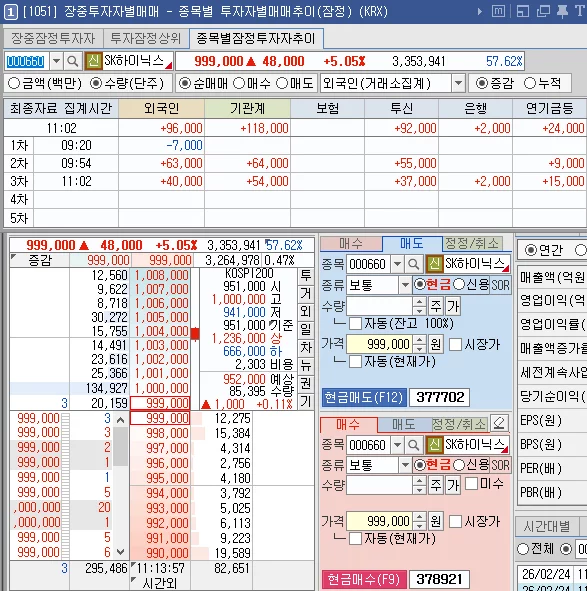Enable 자동(잔고 100%) checkbox
The image size is (587, 591).
355,323
